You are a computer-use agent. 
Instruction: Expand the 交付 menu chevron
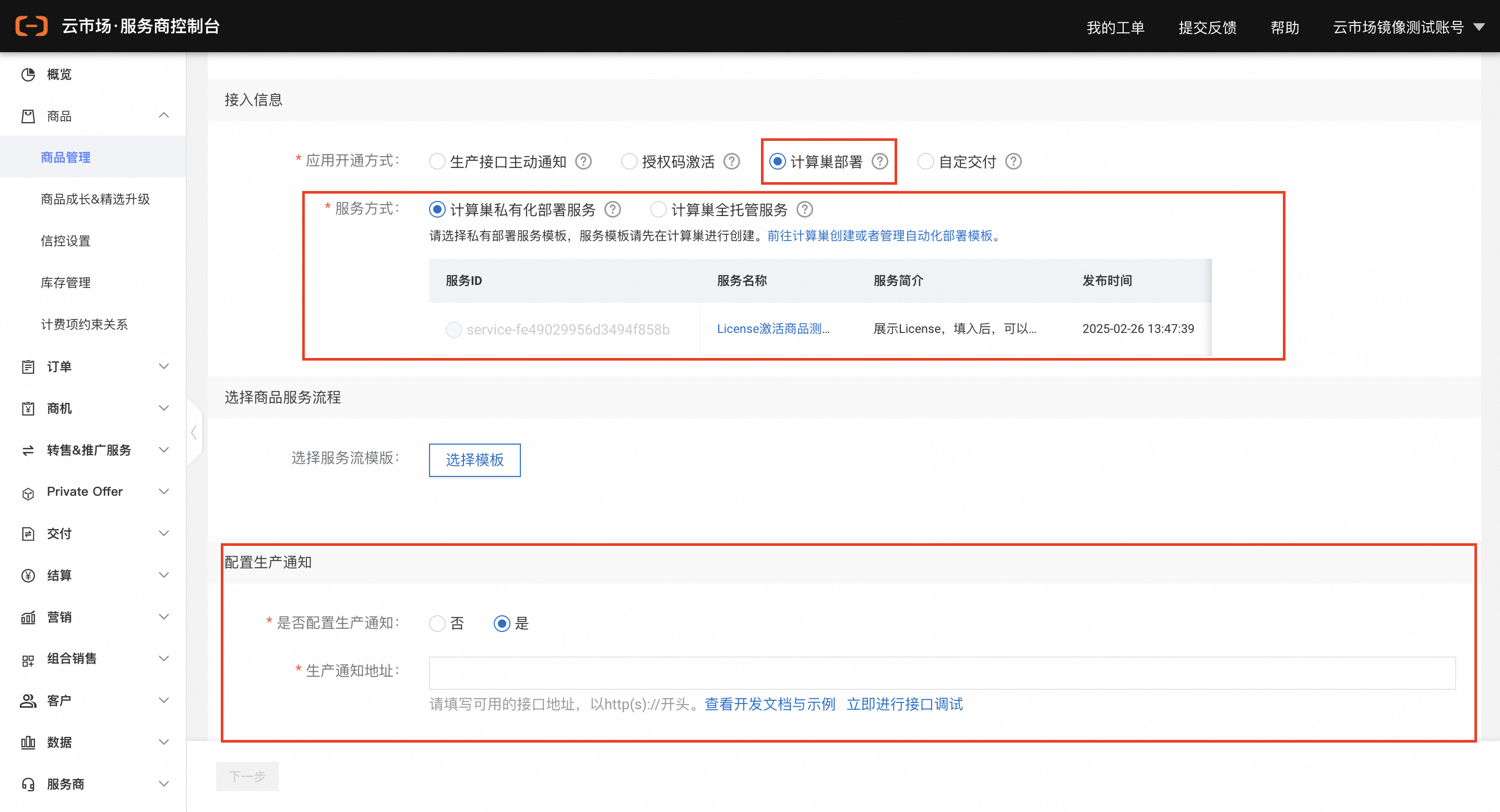[x=164, y=533]
